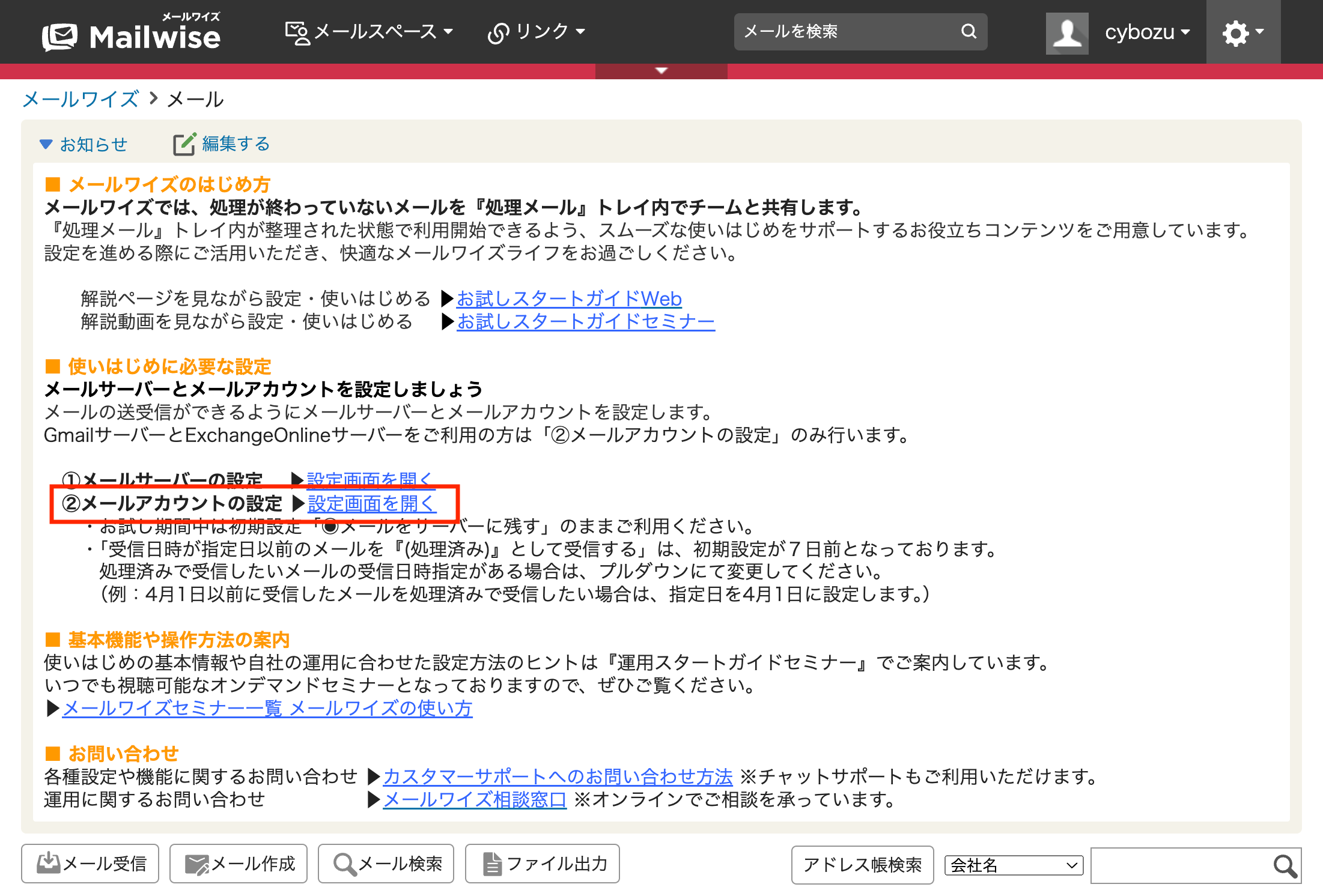Click the メール受信 button
This screenshot has width=1323, height=896.
(x=90, y=864)
